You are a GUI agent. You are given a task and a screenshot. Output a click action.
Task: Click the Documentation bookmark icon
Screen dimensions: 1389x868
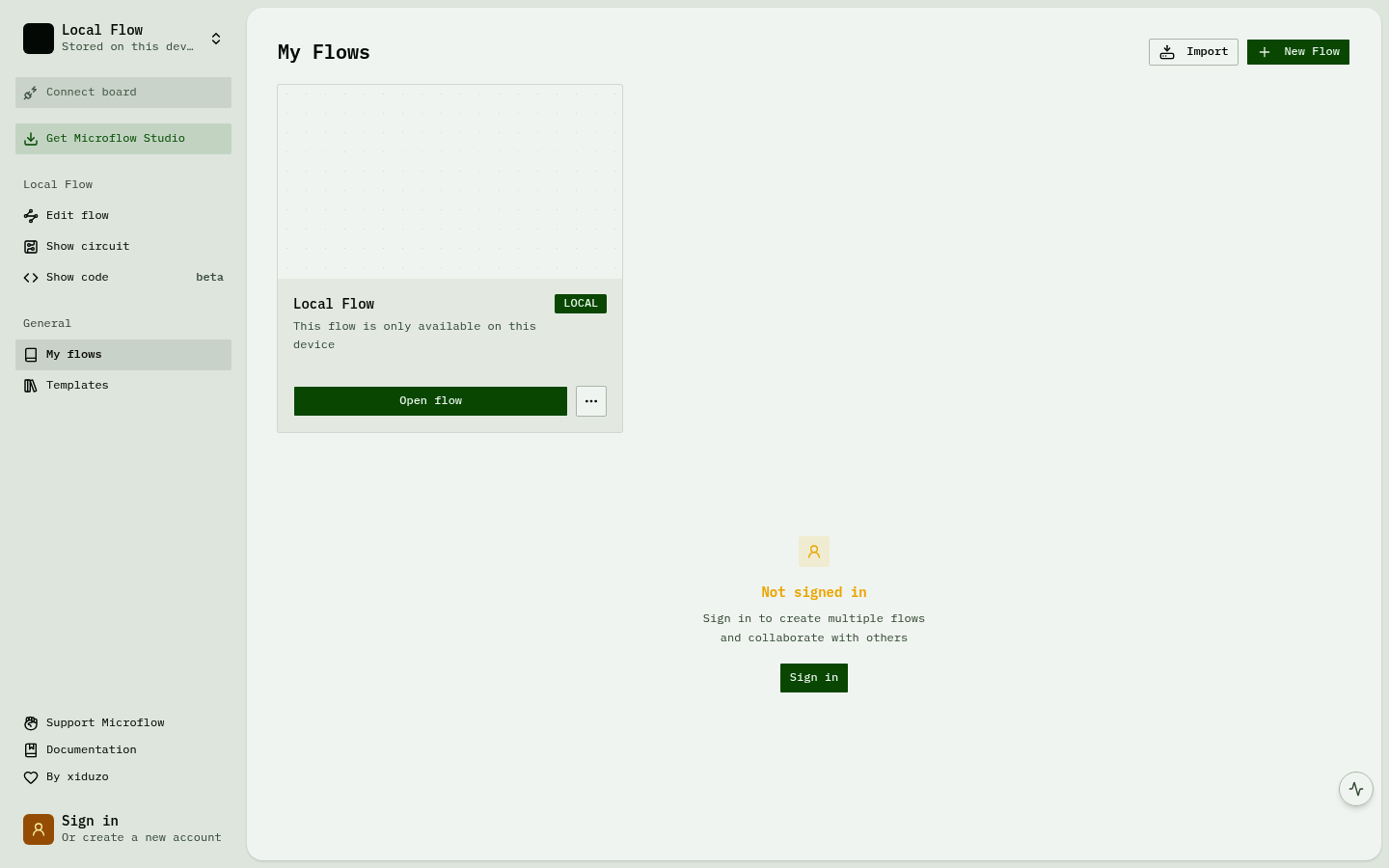pos(31,750)
